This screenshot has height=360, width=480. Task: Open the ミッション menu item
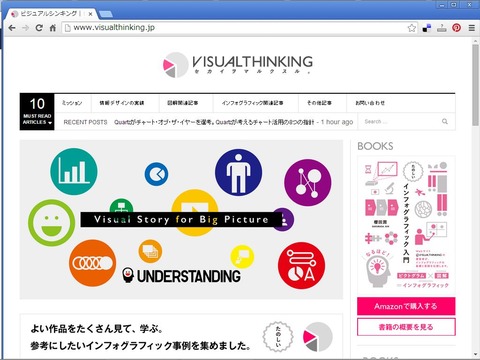72,103
